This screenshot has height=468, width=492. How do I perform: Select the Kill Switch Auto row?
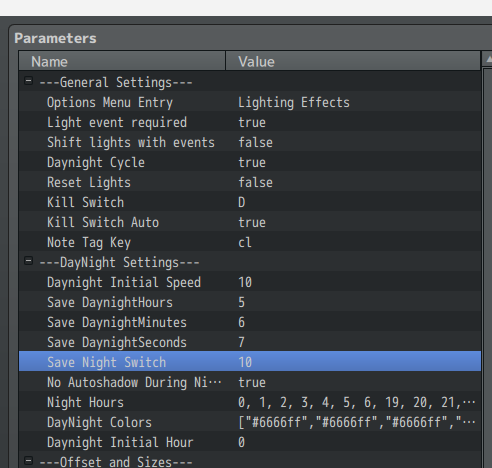tap(250, 222)
